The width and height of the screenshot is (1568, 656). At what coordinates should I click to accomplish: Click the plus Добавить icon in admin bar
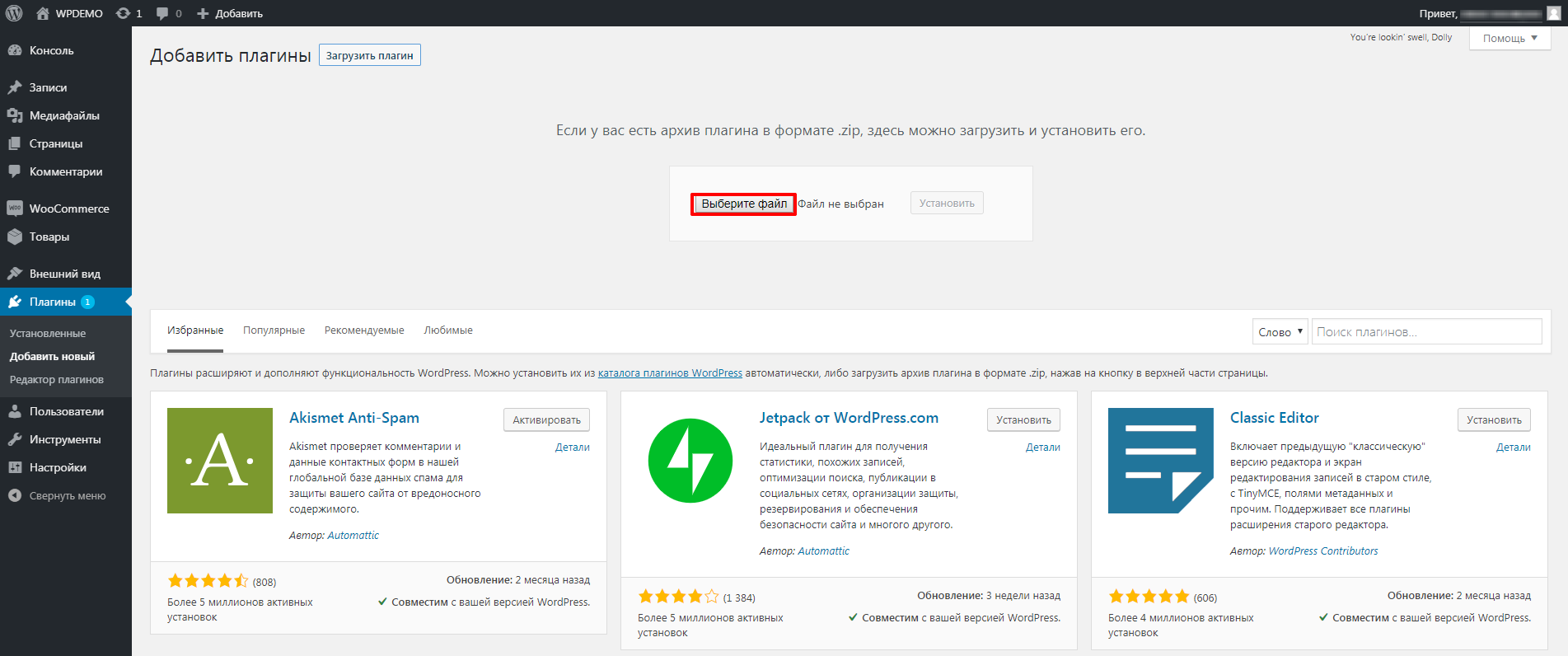203,13
